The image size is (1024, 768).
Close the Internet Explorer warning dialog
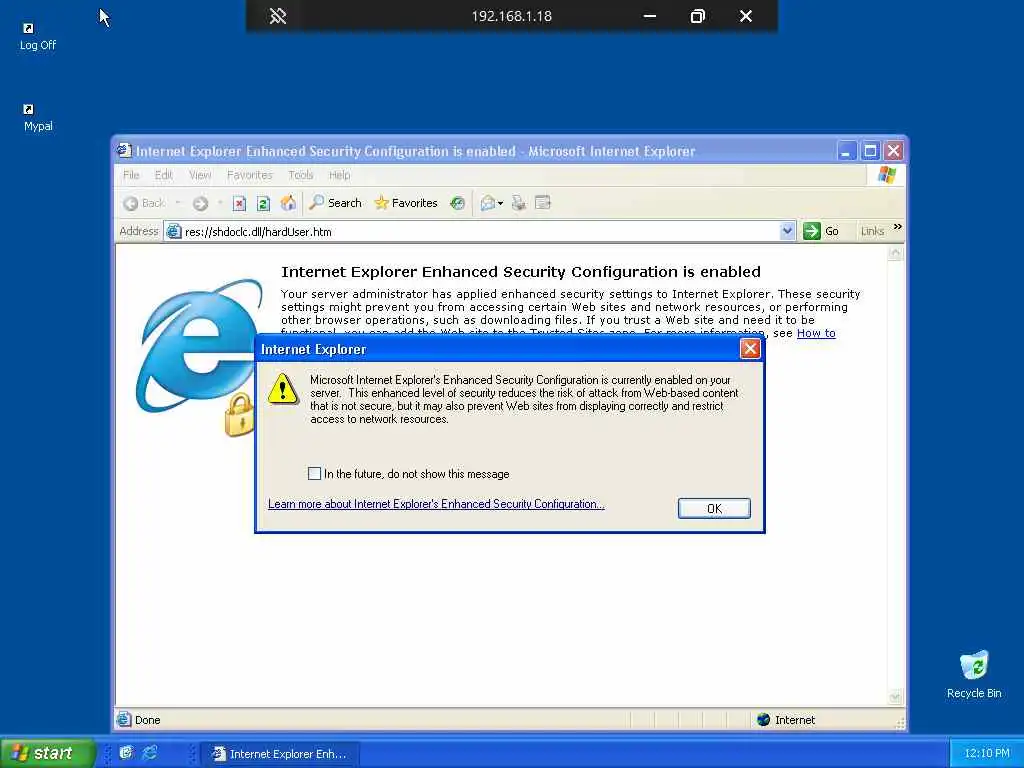750,349
